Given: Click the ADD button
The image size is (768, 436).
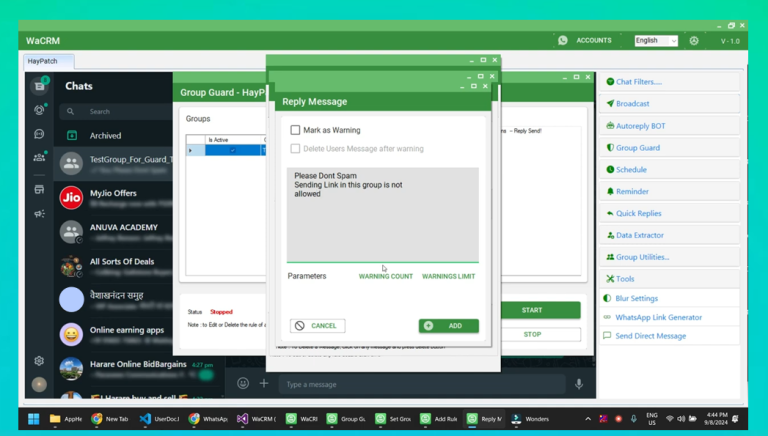Looking at the screenshot, I should (x=448, y=326).
